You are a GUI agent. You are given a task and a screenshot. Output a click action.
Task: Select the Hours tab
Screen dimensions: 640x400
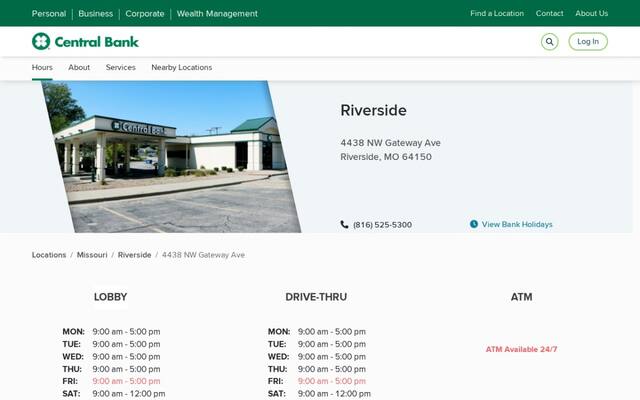point(42,67)
